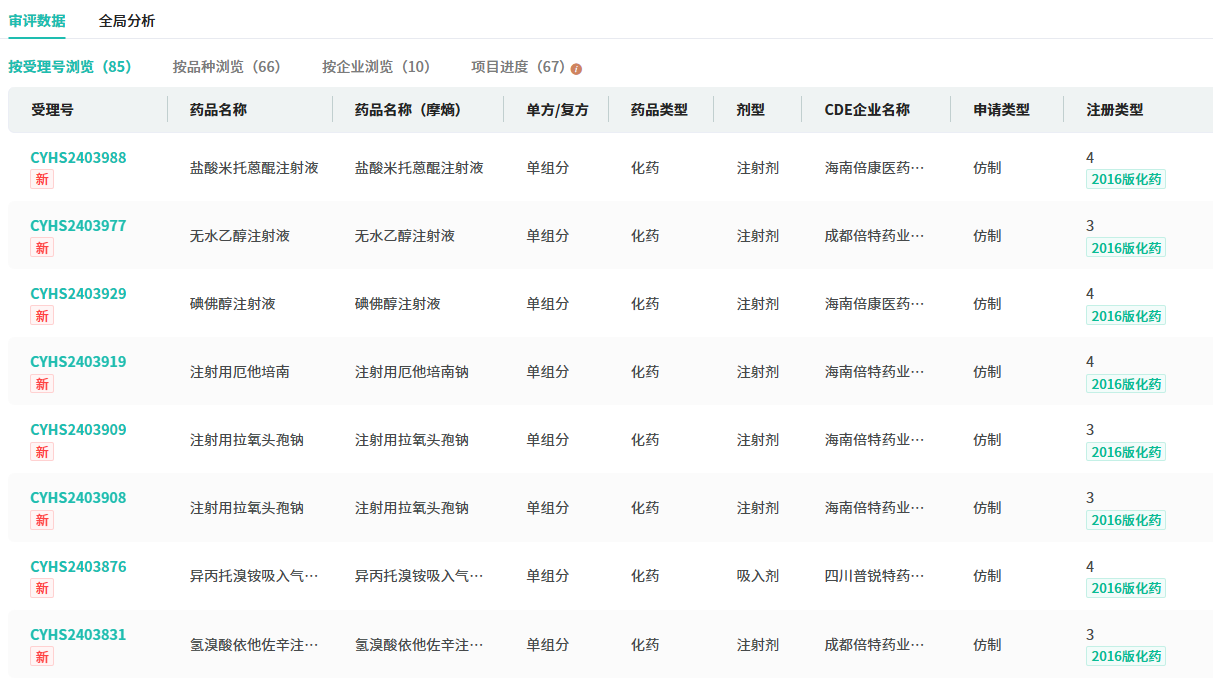Switch to the 全局分析 tab

[127, 21]
